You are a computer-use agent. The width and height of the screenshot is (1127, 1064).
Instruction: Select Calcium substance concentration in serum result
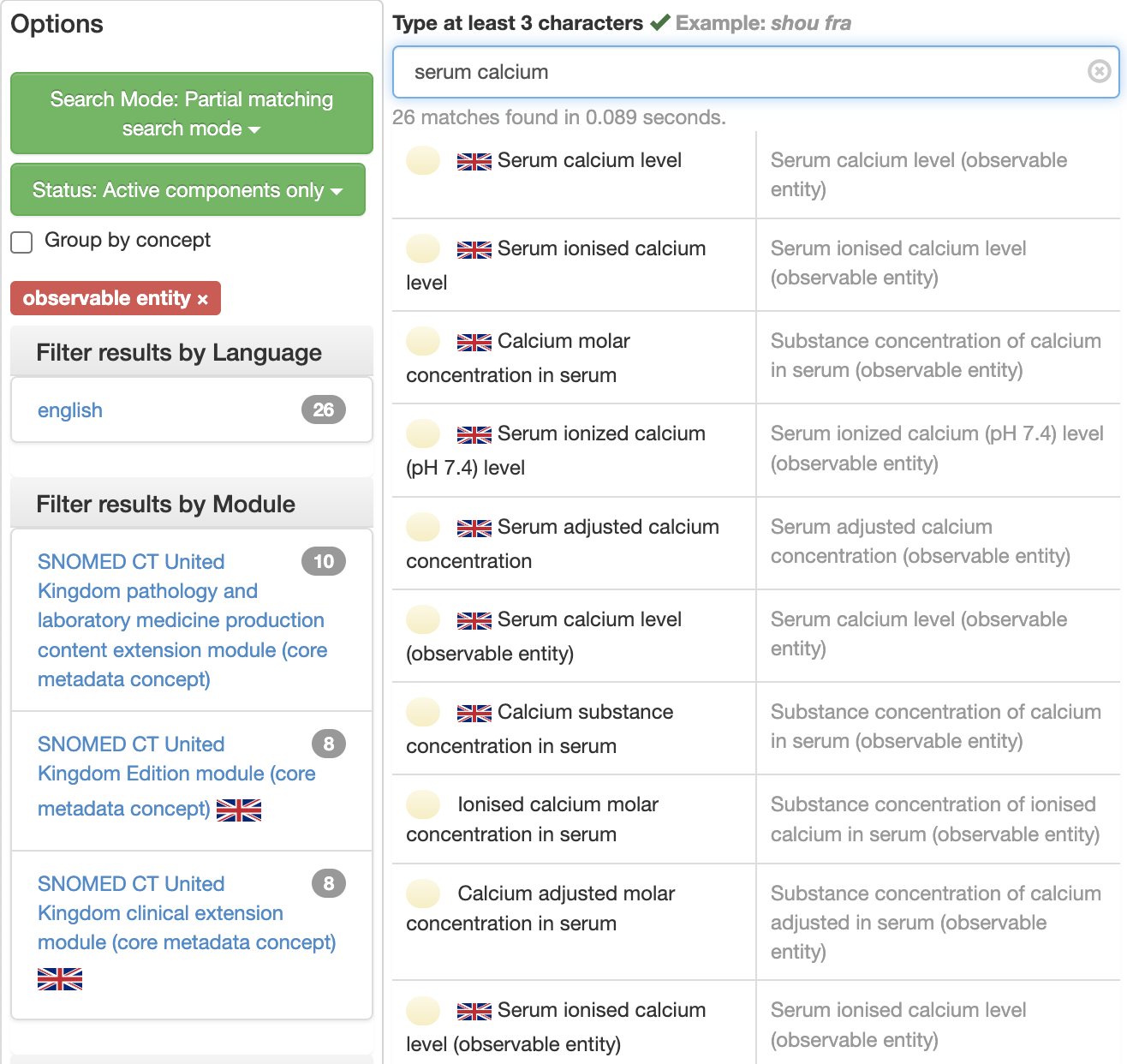tap(585, 713)
